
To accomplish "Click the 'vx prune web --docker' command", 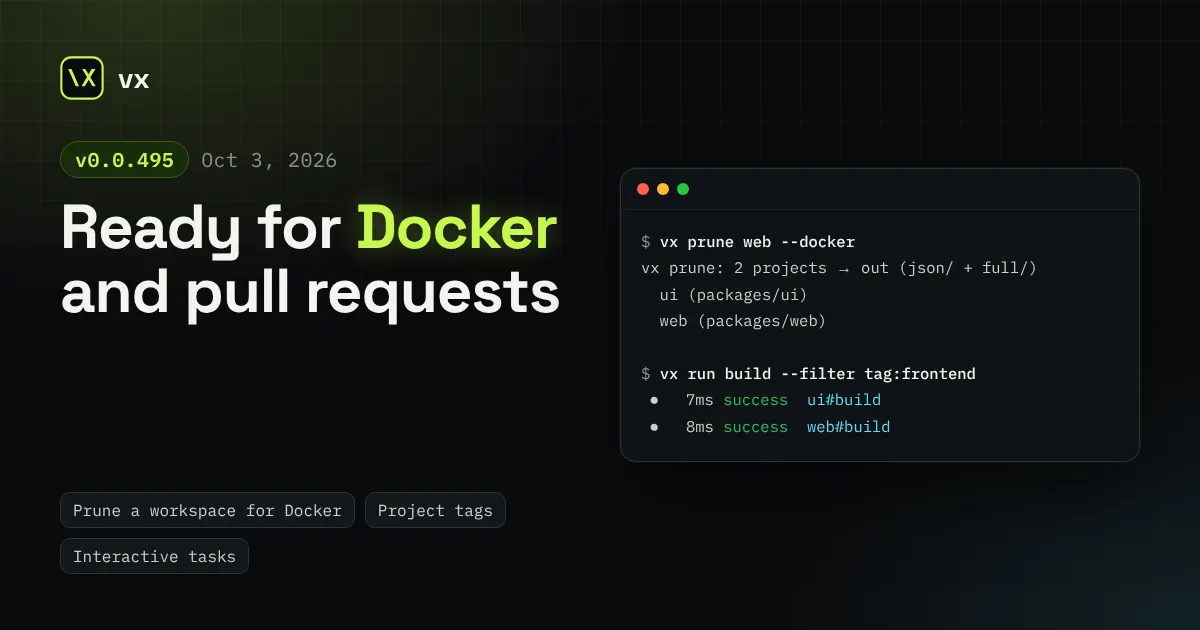I will pos(757,242).
